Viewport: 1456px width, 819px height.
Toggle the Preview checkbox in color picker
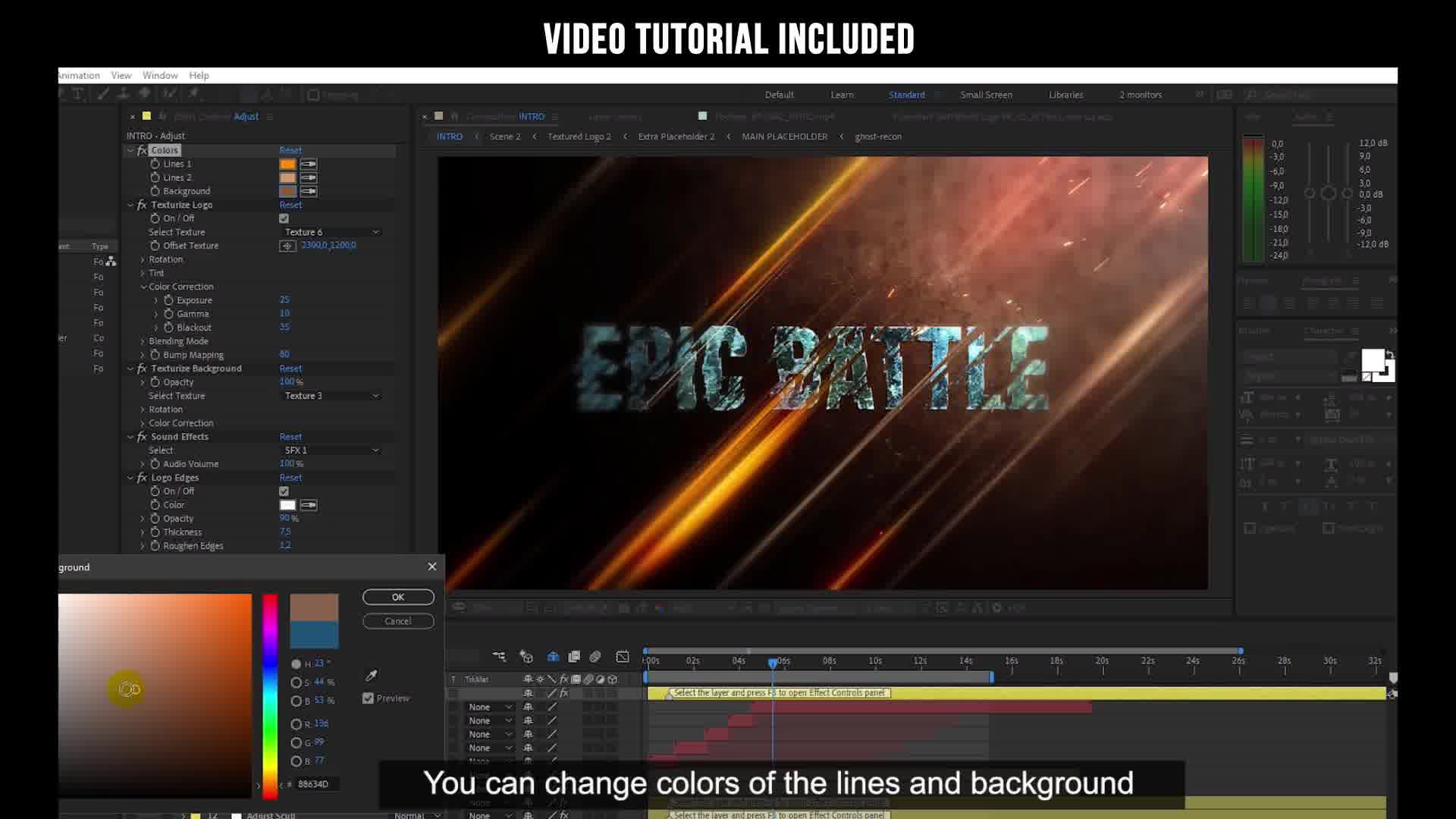coord(368,698)
